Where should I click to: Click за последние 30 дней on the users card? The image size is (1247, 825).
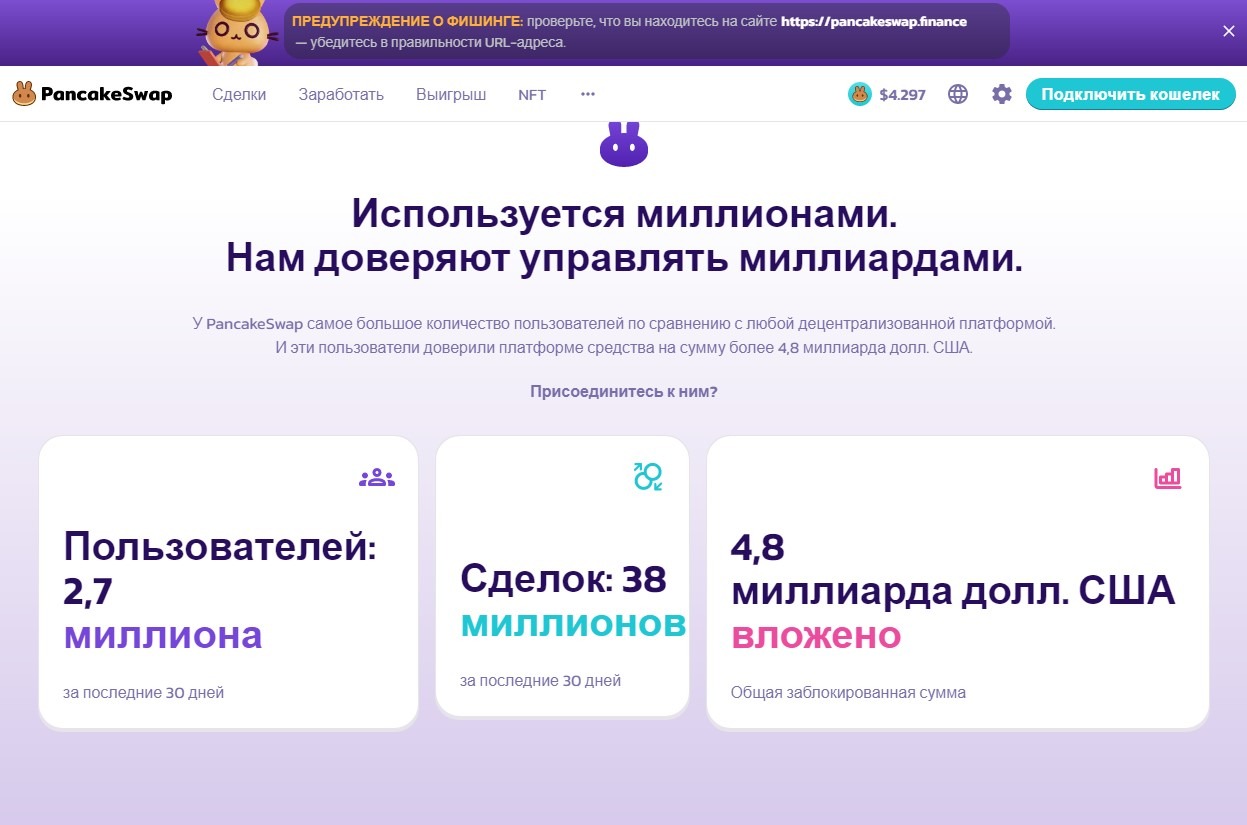point(143,692)
